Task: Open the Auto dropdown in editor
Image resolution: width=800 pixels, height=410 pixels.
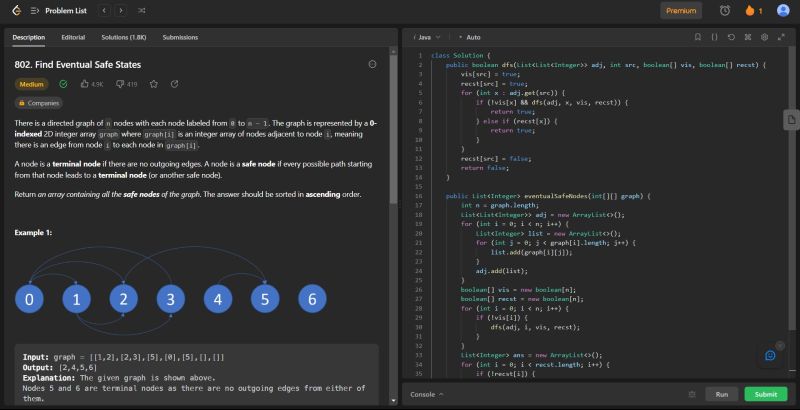Action: (x=470, y=37)
